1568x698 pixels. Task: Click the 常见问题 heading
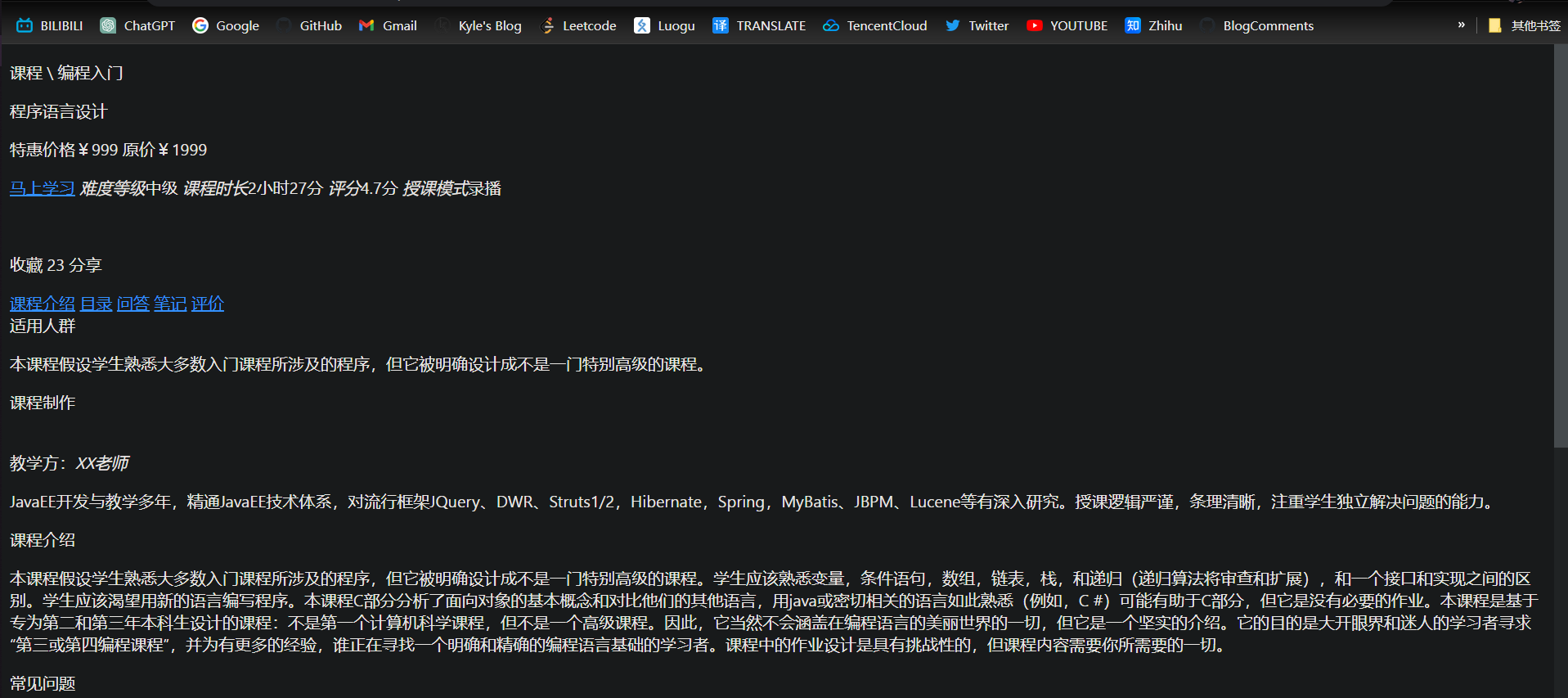[x=43, y=683]
